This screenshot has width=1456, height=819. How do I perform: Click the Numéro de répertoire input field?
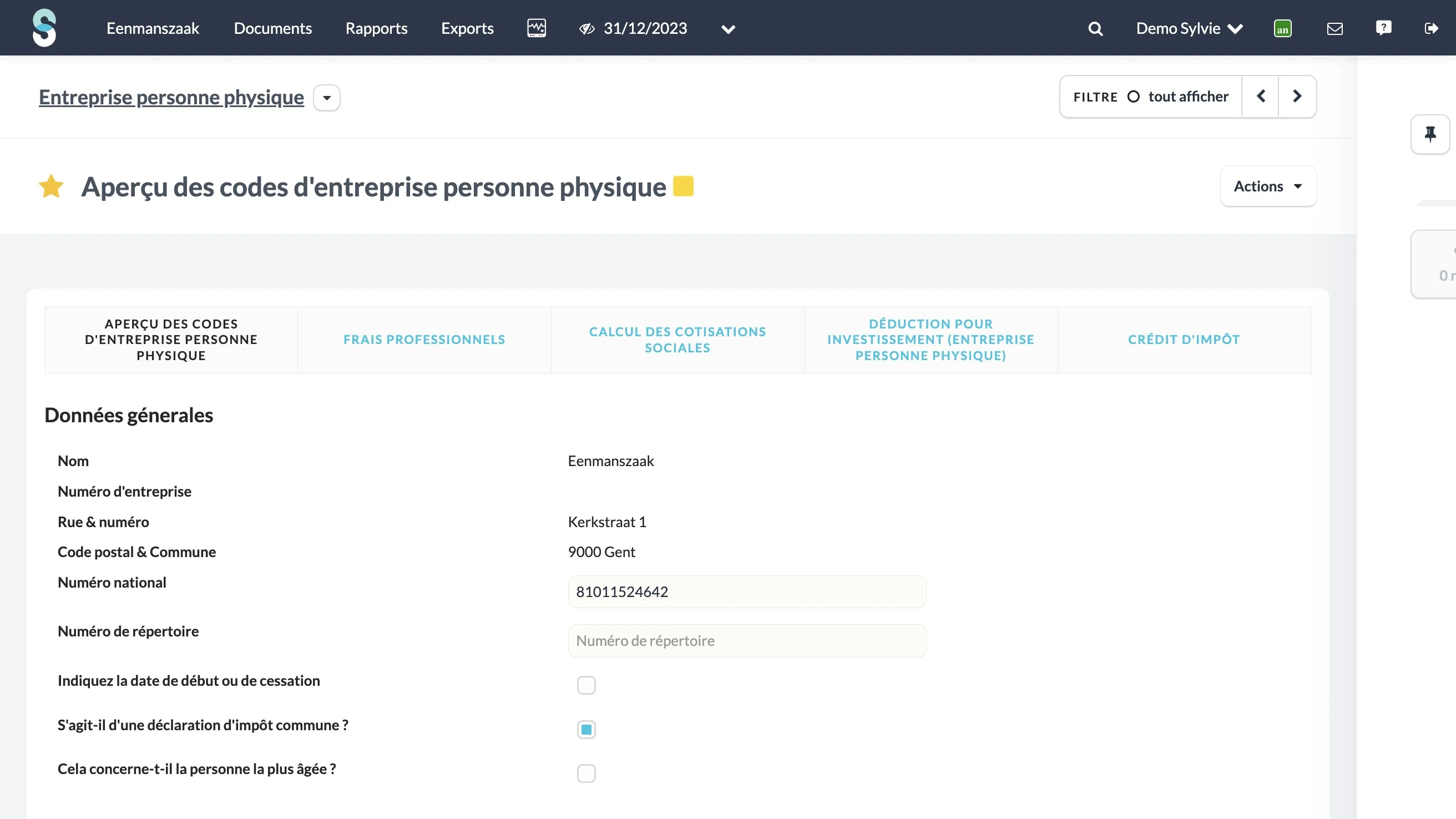[x=747, y=640]
